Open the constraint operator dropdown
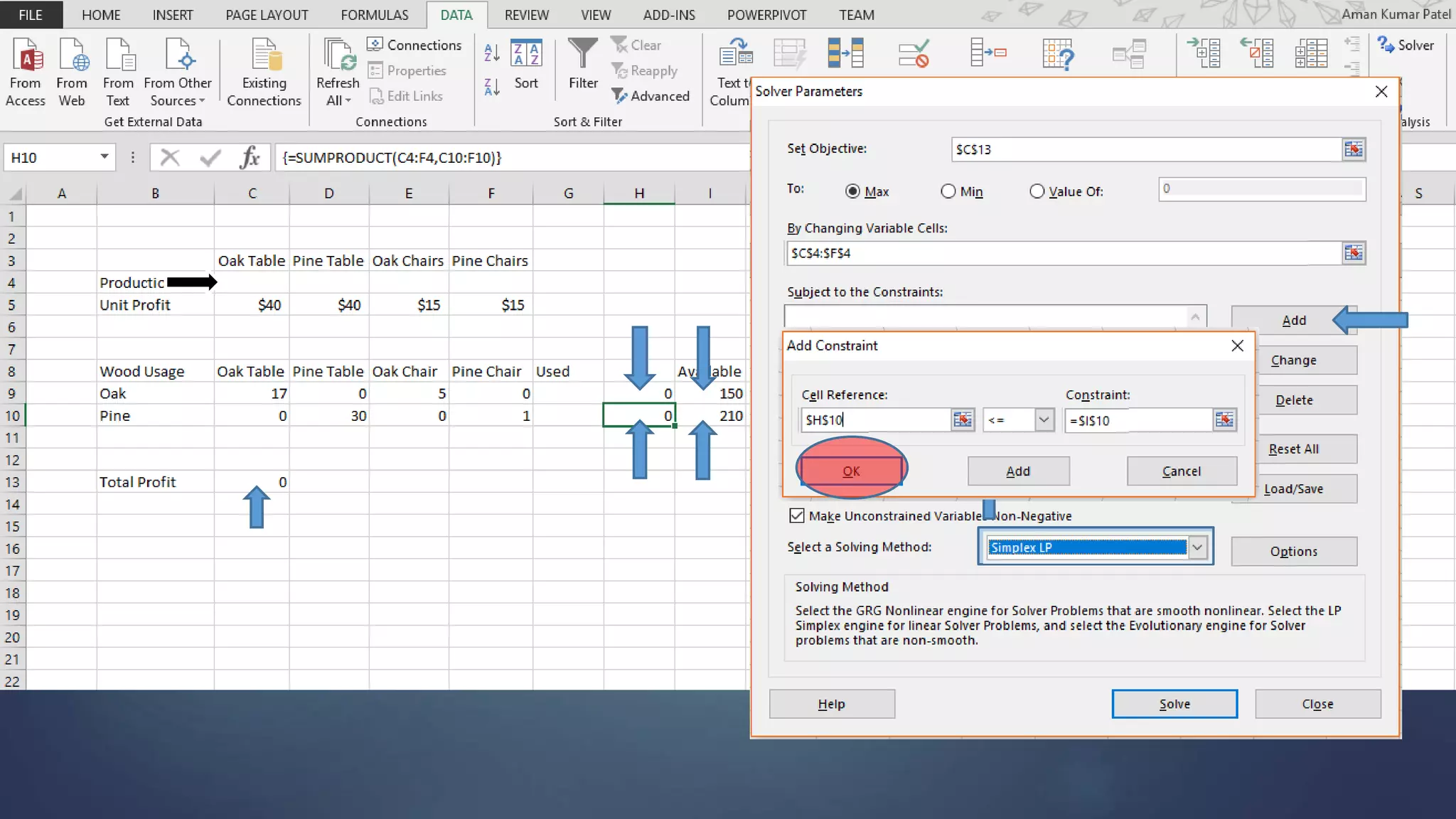Viewport: 1456px width, 819px height. tap(1043, 420)
